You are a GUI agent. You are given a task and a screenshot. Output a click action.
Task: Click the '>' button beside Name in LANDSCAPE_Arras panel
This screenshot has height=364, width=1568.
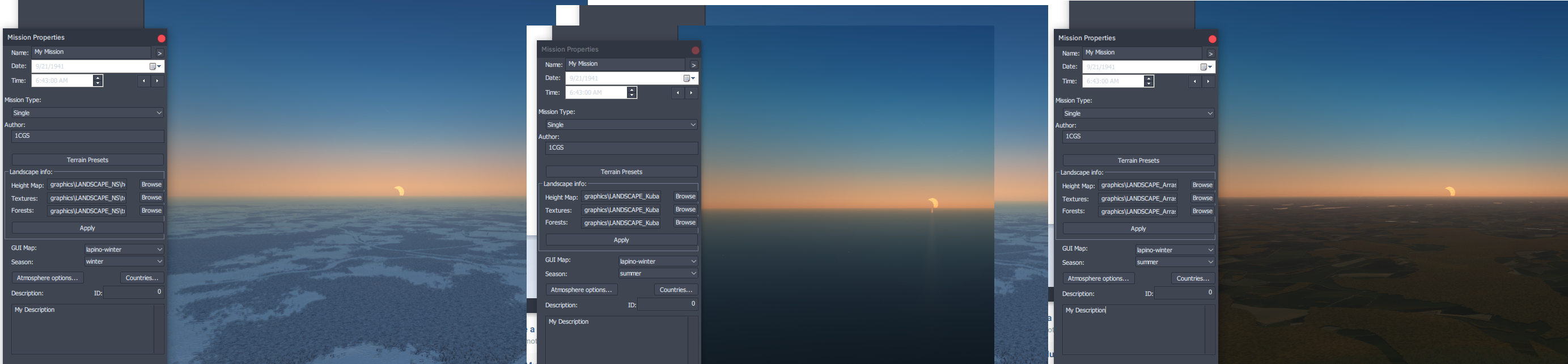1210,53
